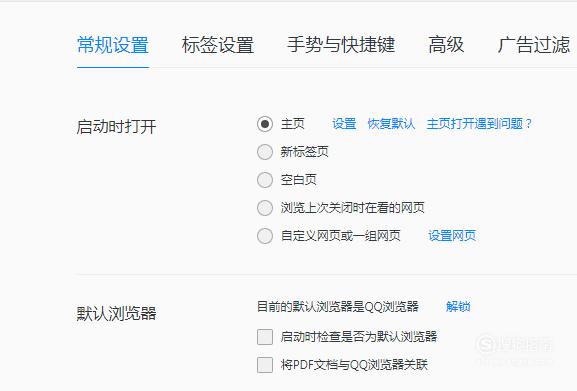Switch to the 标签设置 tab
577x391 pixels.
(218, 45)
